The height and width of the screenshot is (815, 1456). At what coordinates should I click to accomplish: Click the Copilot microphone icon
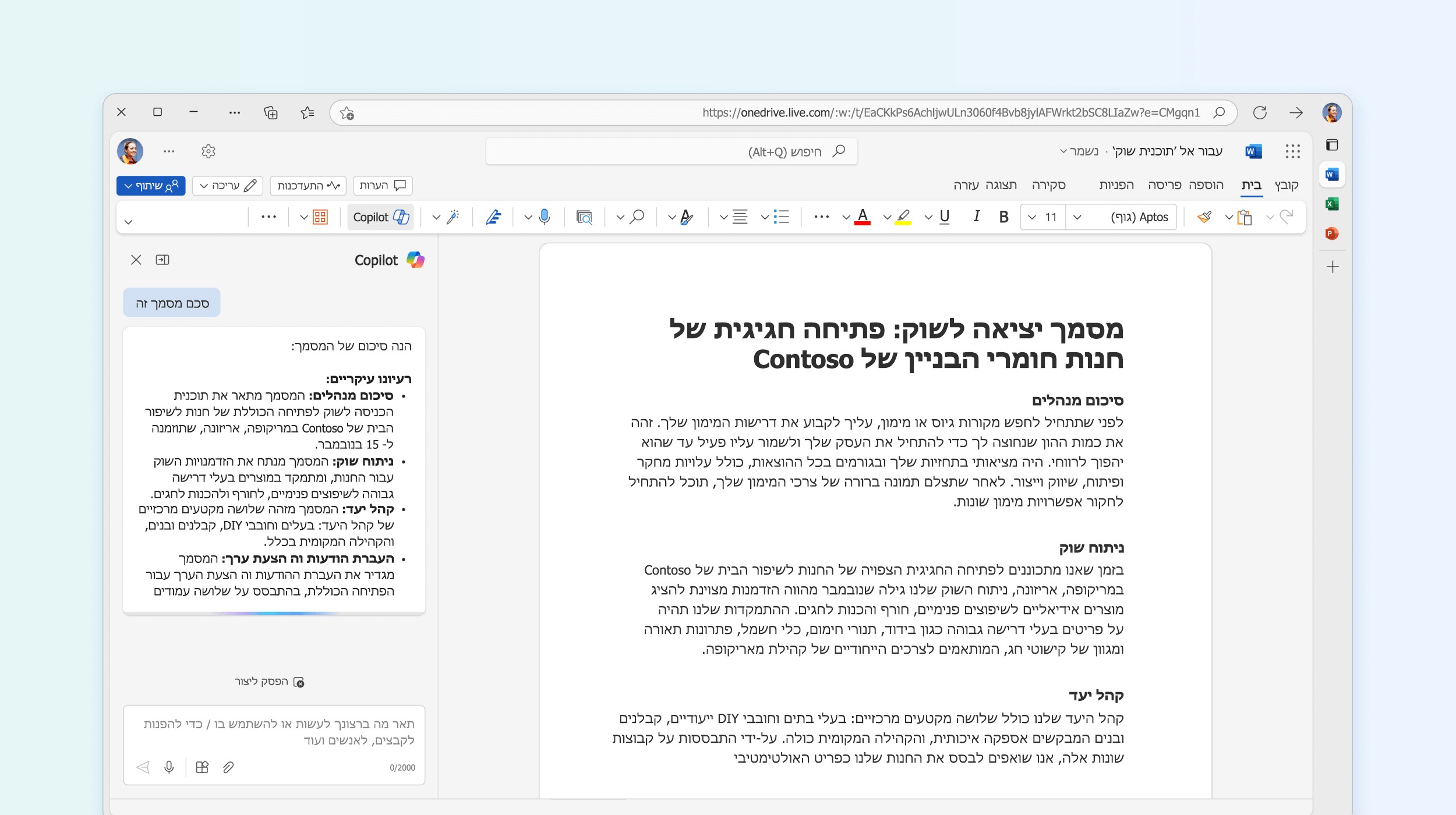[169, 767]
